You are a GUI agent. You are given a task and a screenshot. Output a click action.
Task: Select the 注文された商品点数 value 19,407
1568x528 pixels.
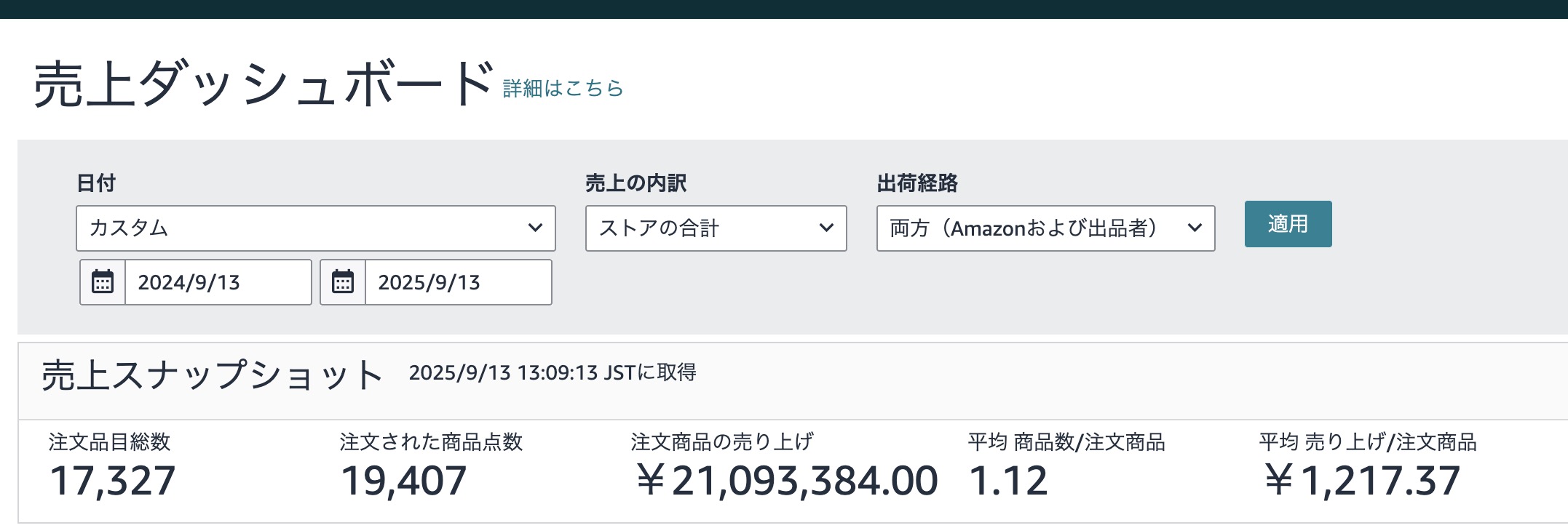click(404, 481)
